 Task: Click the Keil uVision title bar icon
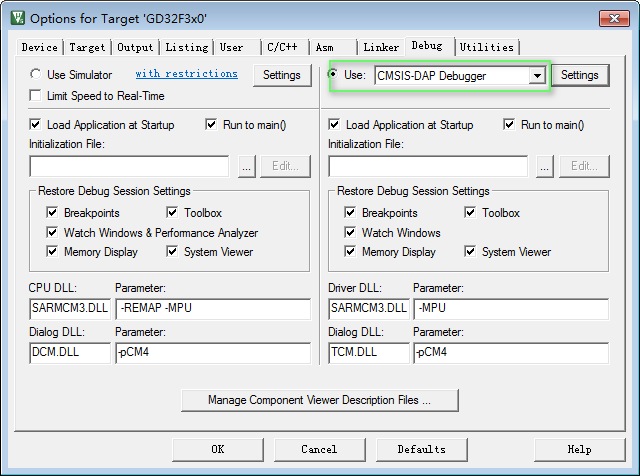pos(18,18)
